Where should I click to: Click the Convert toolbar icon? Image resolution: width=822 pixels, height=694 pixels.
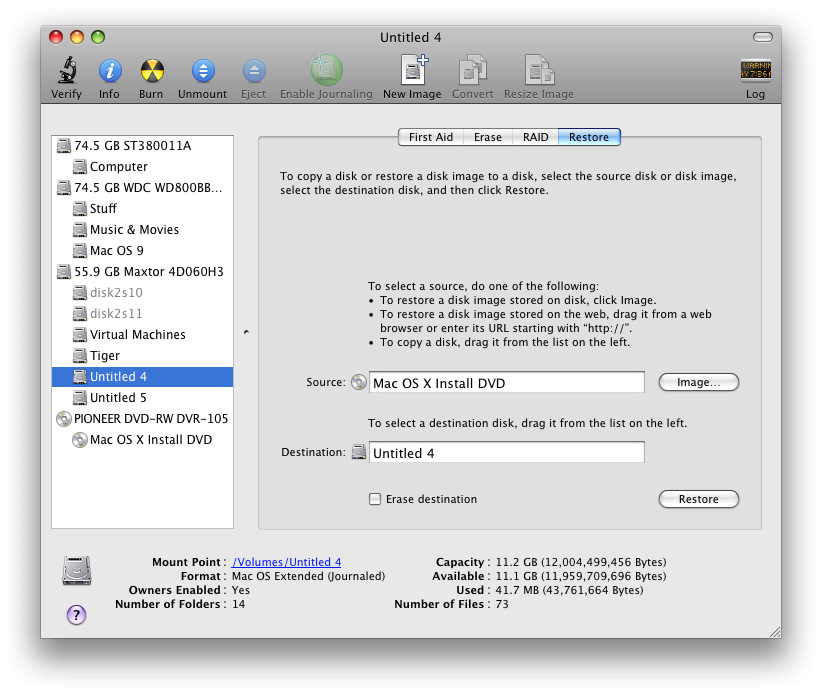point(473,70)
